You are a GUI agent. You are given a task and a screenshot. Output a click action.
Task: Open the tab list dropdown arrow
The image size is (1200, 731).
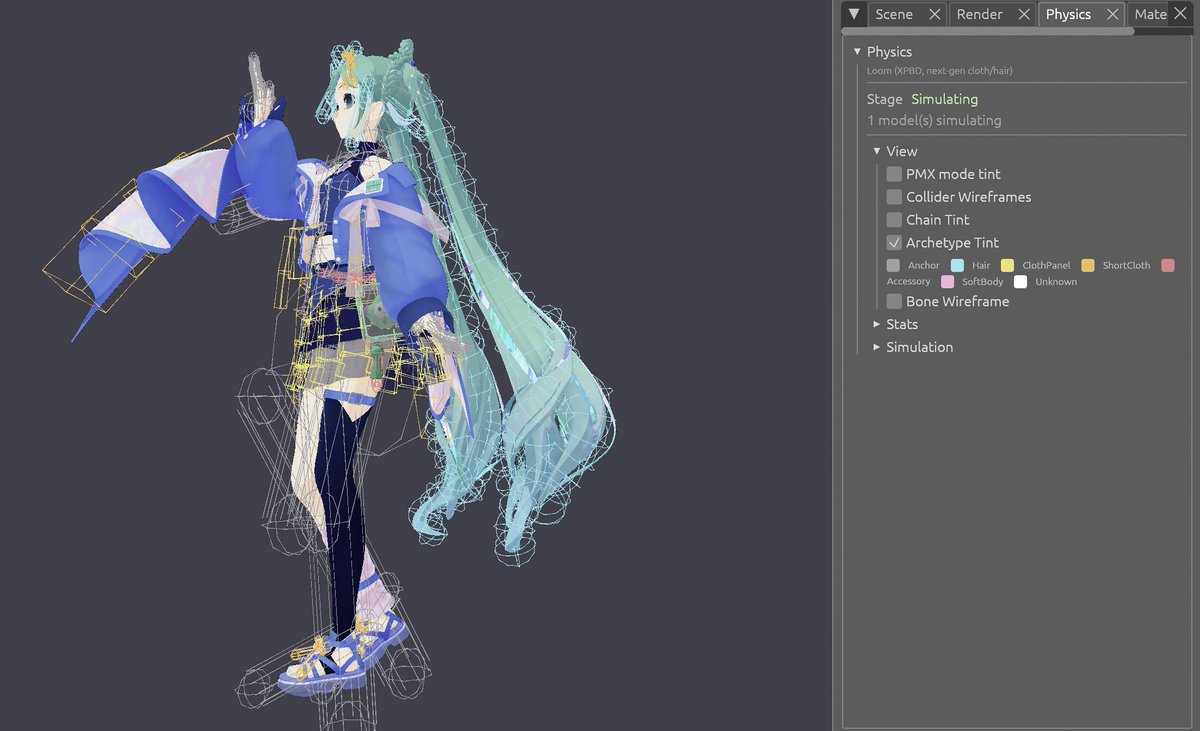coord(853,14)
